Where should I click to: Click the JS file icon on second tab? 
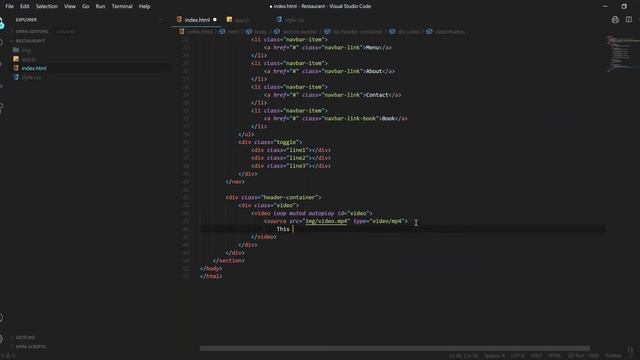229,20
